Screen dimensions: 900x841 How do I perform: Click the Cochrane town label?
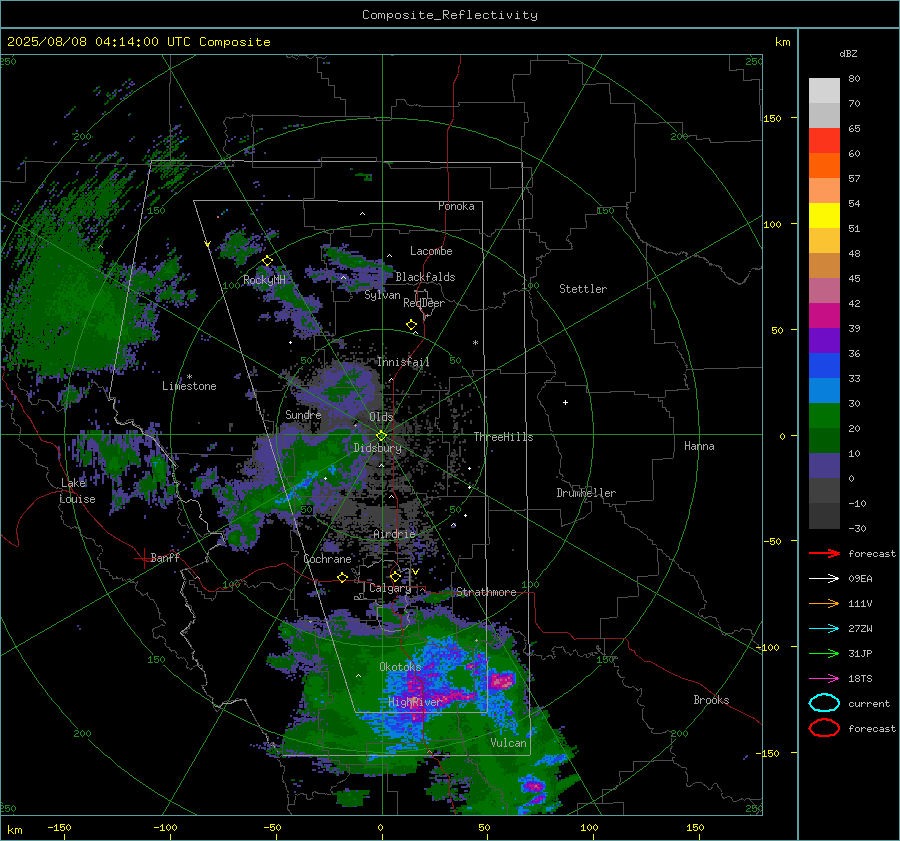pyautogui.click(x=327, y=559)
